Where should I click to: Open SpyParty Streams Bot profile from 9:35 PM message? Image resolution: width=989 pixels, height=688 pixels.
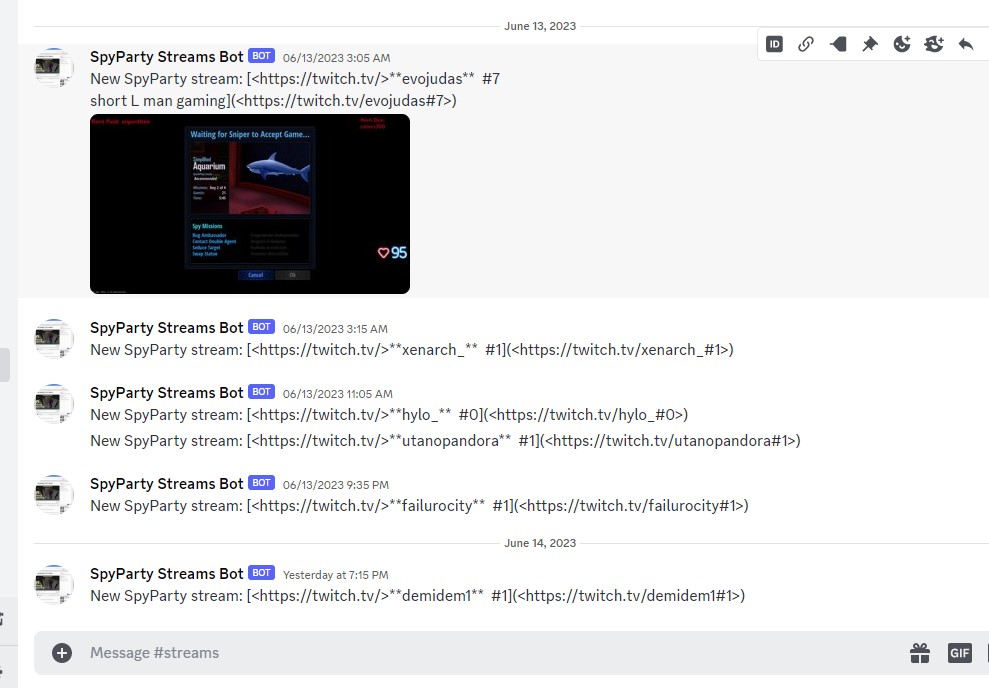pos(167,484)
